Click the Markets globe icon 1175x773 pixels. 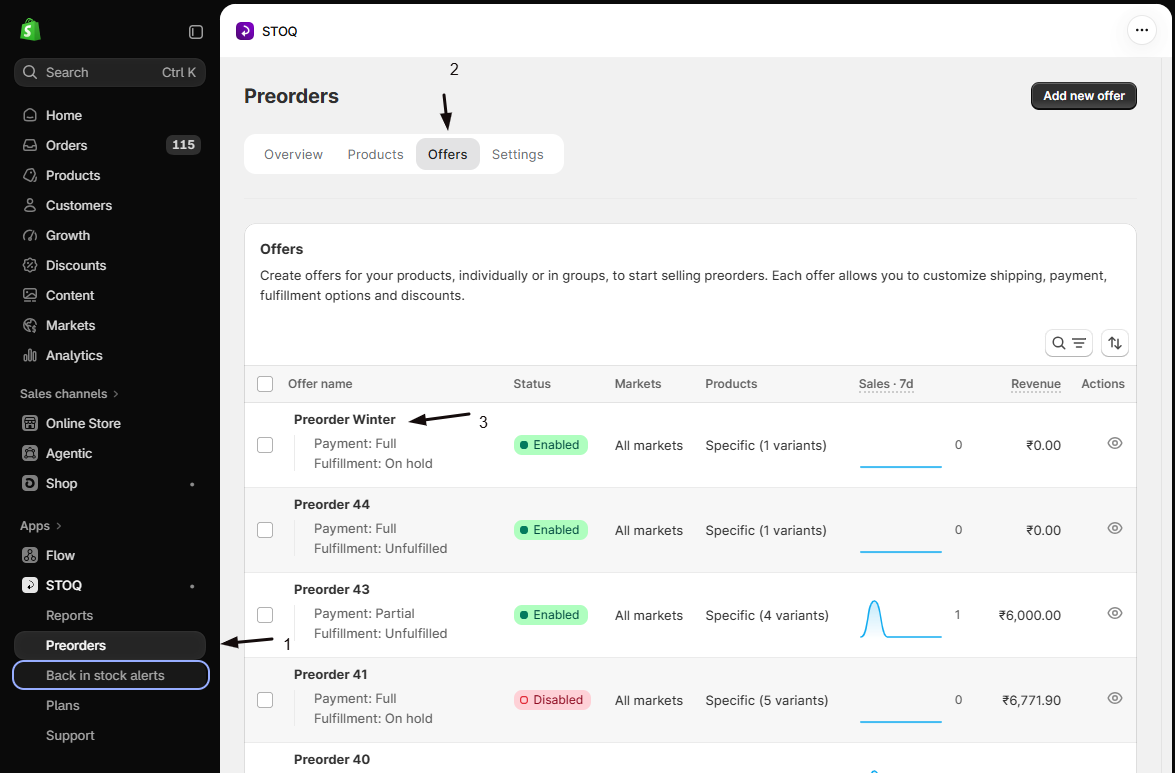pyautogui.click(x=30, y=325)
